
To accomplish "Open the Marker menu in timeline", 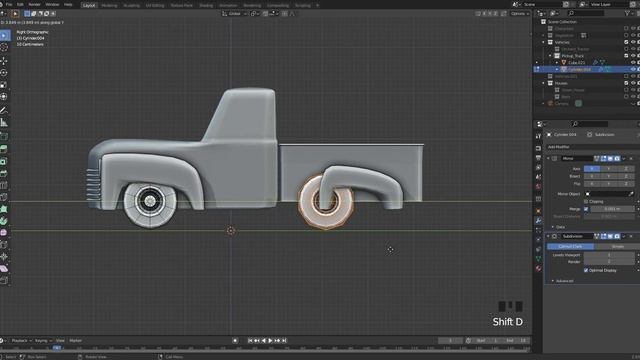I will pyautogui.click(x=76, y=340).
